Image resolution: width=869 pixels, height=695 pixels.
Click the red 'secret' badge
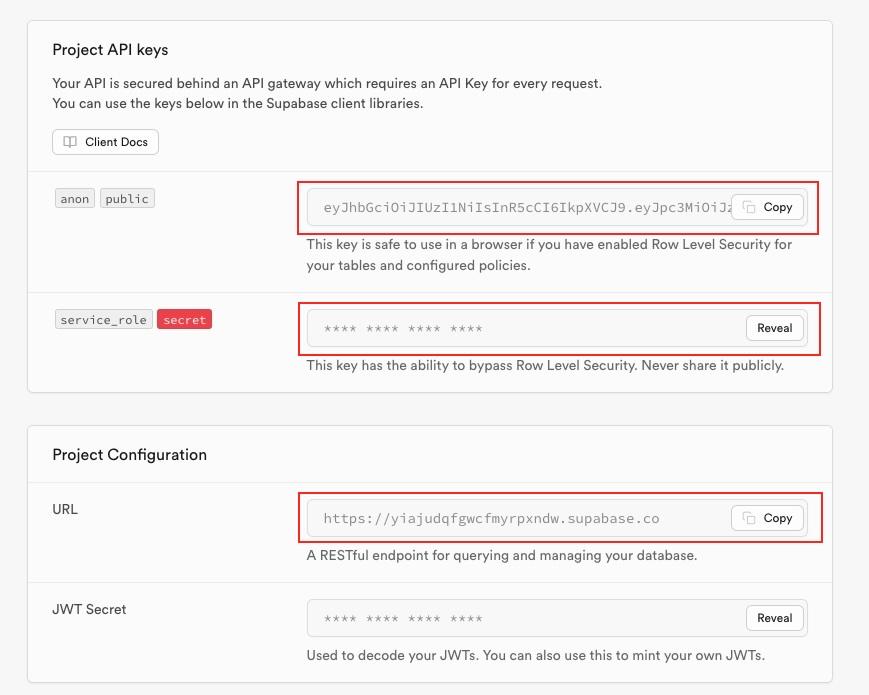pyautogui.click(x=184, y=320)
